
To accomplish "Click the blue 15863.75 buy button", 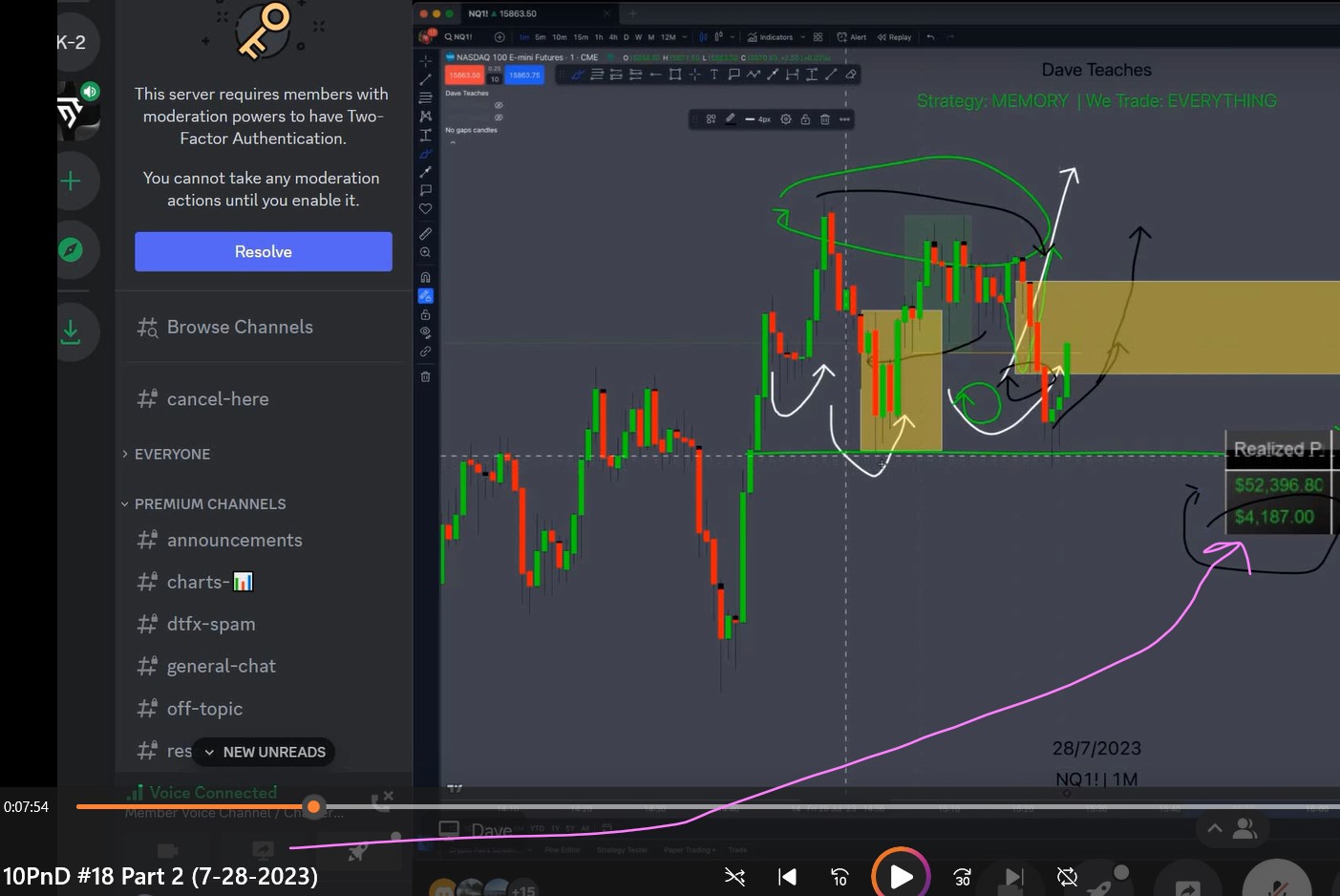I will click(x=524, y=75).
